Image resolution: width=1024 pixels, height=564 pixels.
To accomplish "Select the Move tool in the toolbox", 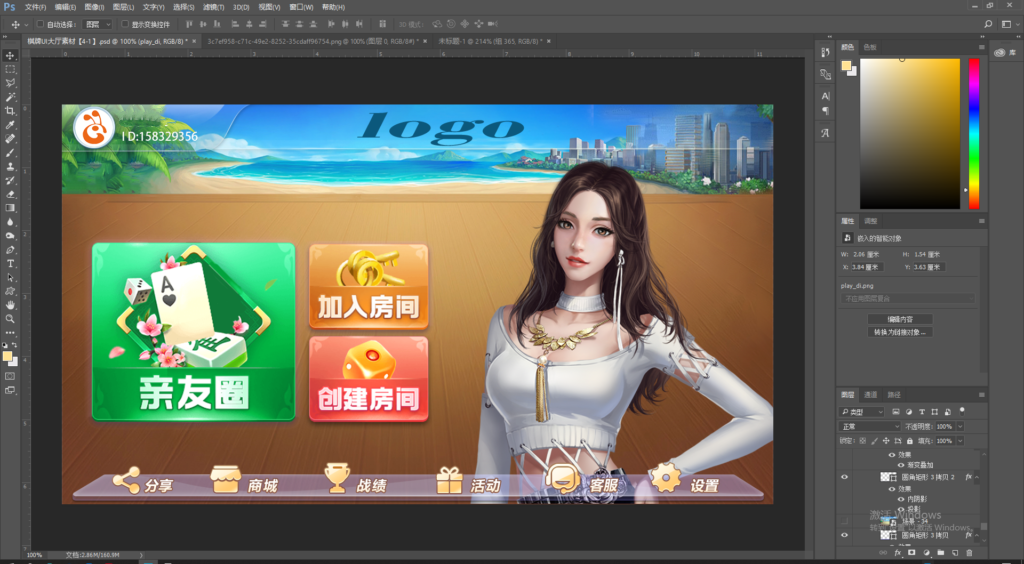I will tap(10, 56).
